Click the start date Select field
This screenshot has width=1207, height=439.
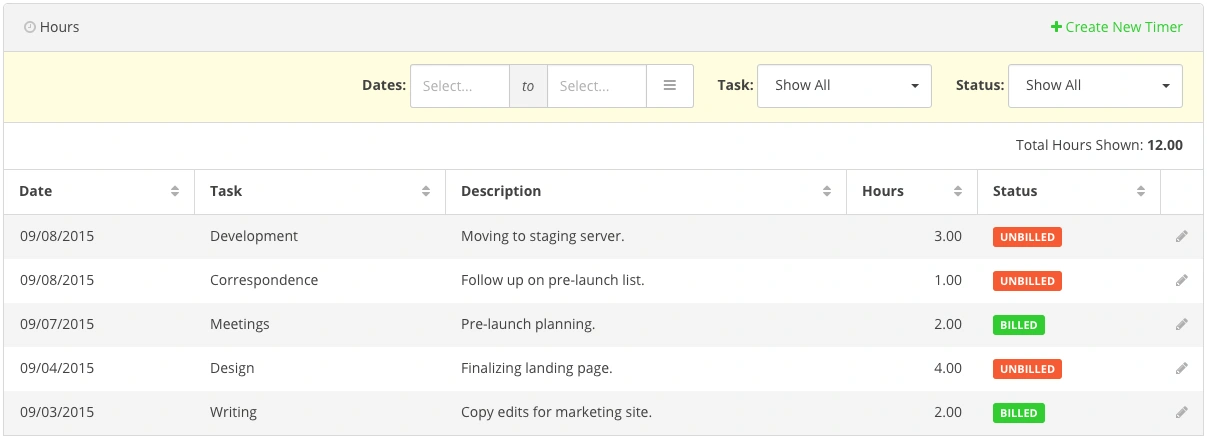(460, 86)
